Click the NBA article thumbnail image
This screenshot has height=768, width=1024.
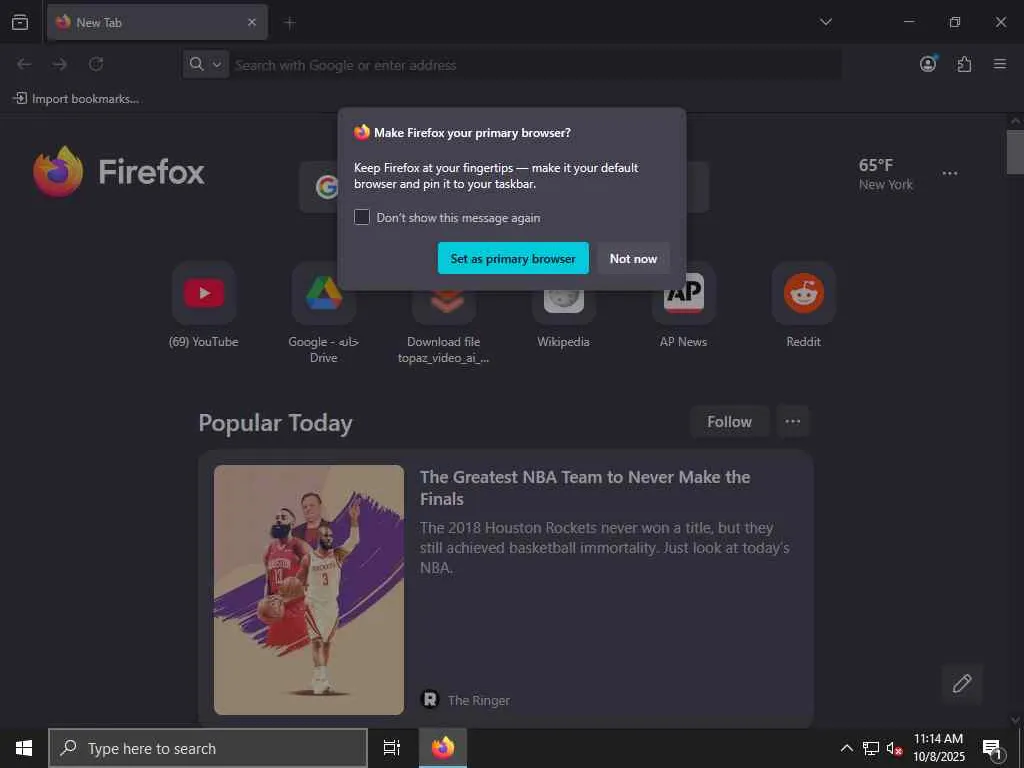click(309, 590)
